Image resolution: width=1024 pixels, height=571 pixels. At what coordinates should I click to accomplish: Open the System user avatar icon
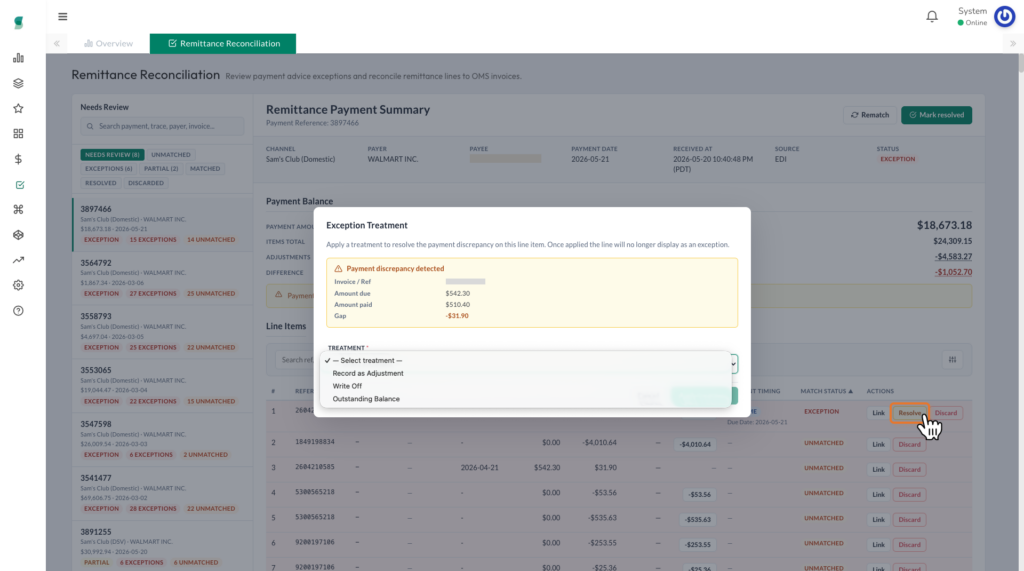coord(1004,16)
